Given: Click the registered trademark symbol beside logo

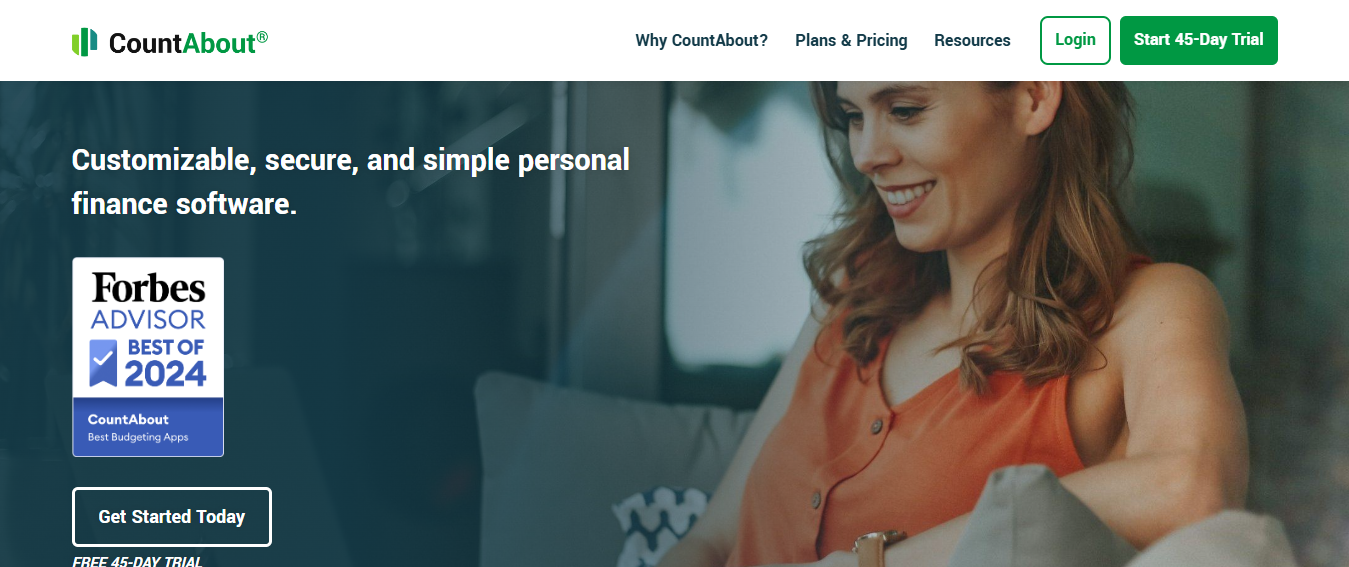Looking at the screenshot, I should [262, 37].
